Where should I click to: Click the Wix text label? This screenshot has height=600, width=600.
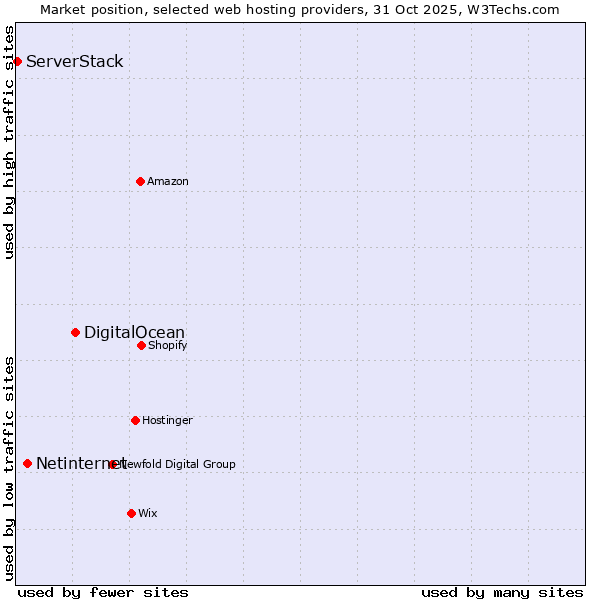pos(148,513)
